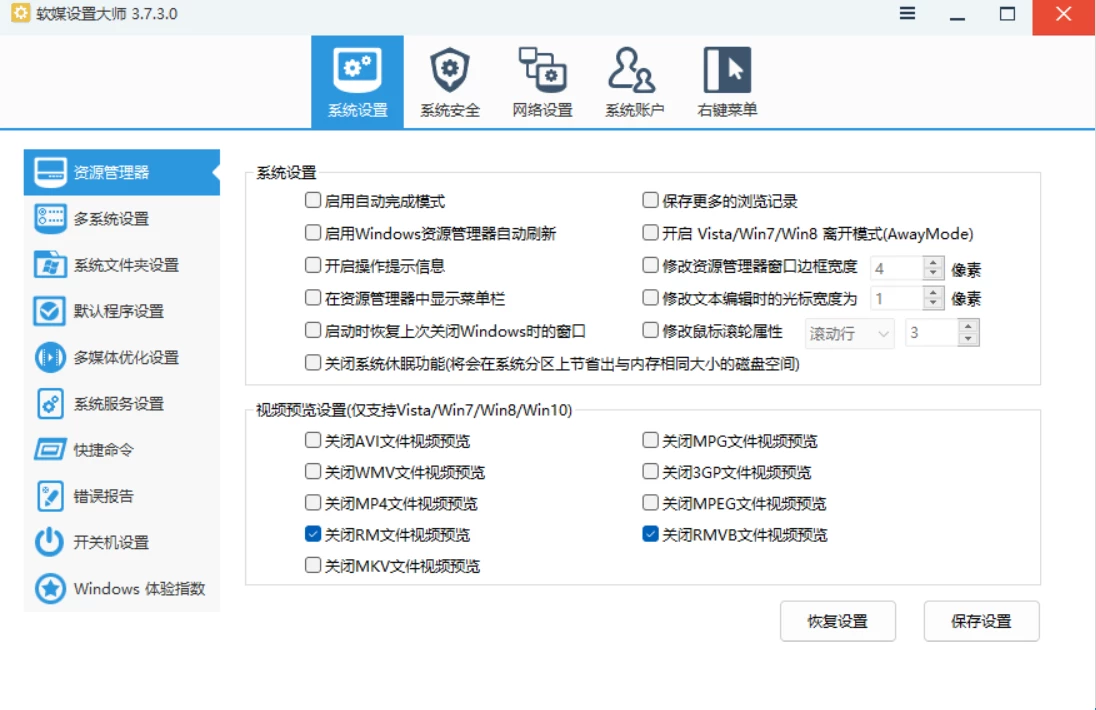The height and width of the screenshot is (710, 1096).
Task: Select the Windows 体验指数 star icon
Action: (x=50, y=588)
